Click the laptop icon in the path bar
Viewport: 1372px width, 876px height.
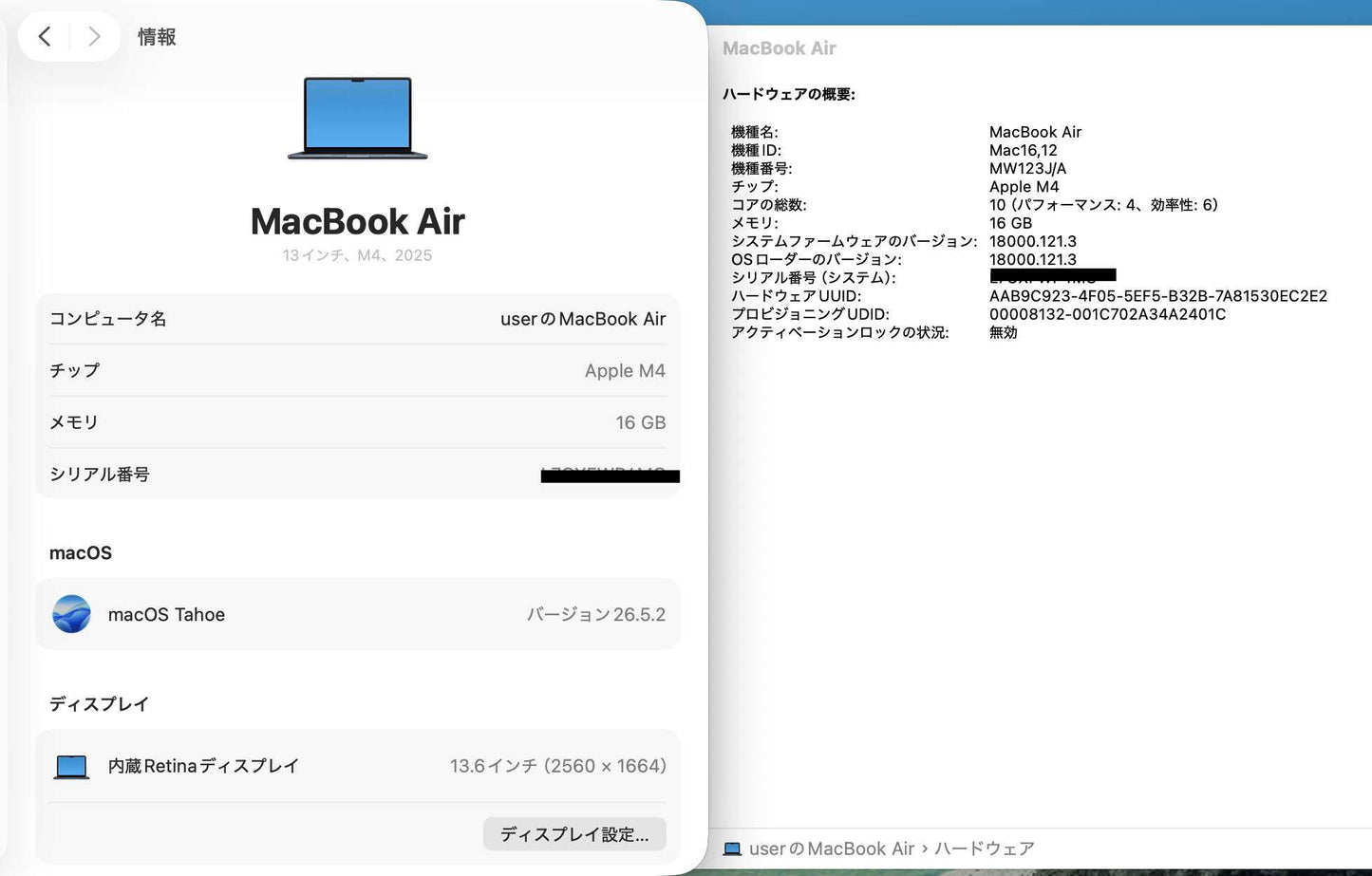(x=732, y=848)
